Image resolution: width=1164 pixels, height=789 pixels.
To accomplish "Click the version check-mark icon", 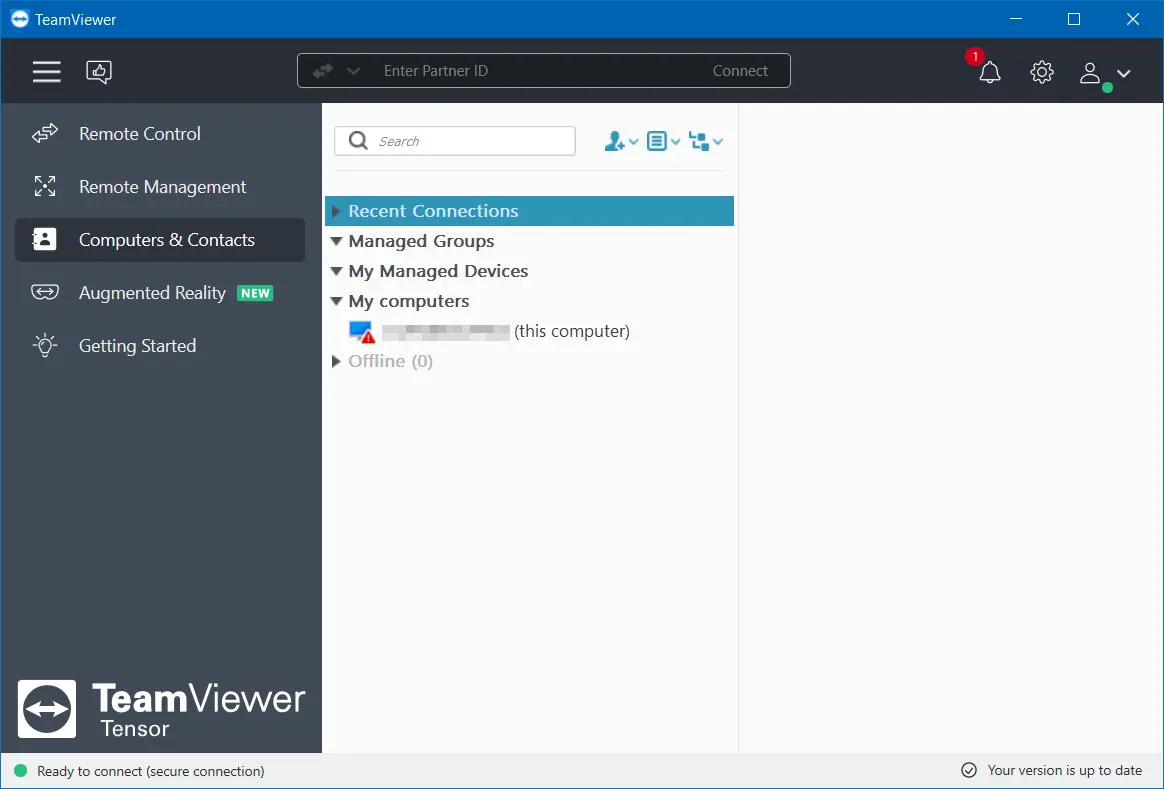I will [x=969, y=770].
